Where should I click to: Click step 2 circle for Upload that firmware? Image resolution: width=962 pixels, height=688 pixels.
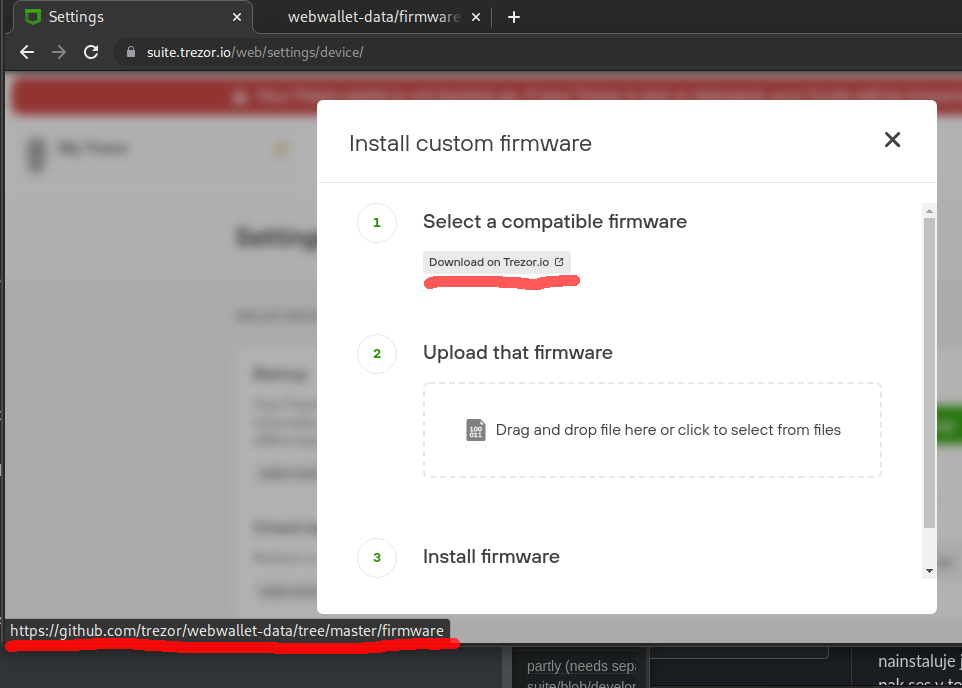coord(376,353)
